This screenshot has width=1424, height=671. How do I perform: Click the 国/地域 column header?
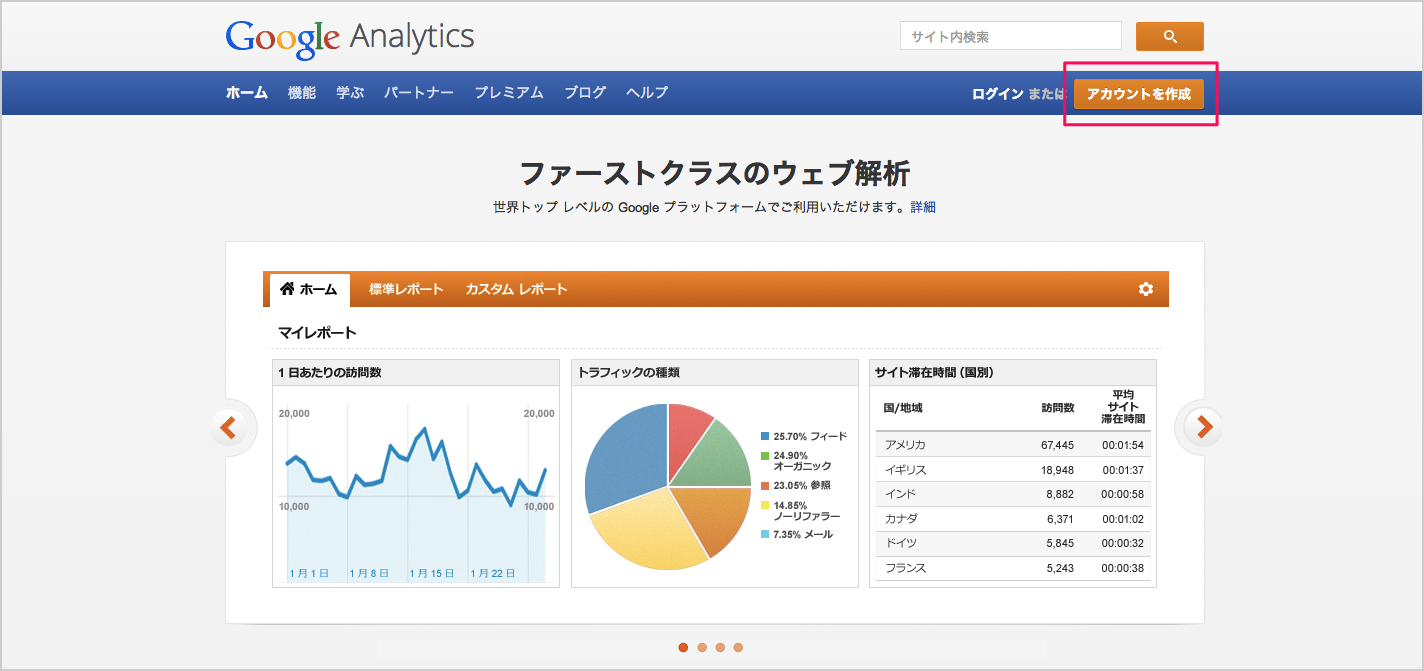pos(903,408)
